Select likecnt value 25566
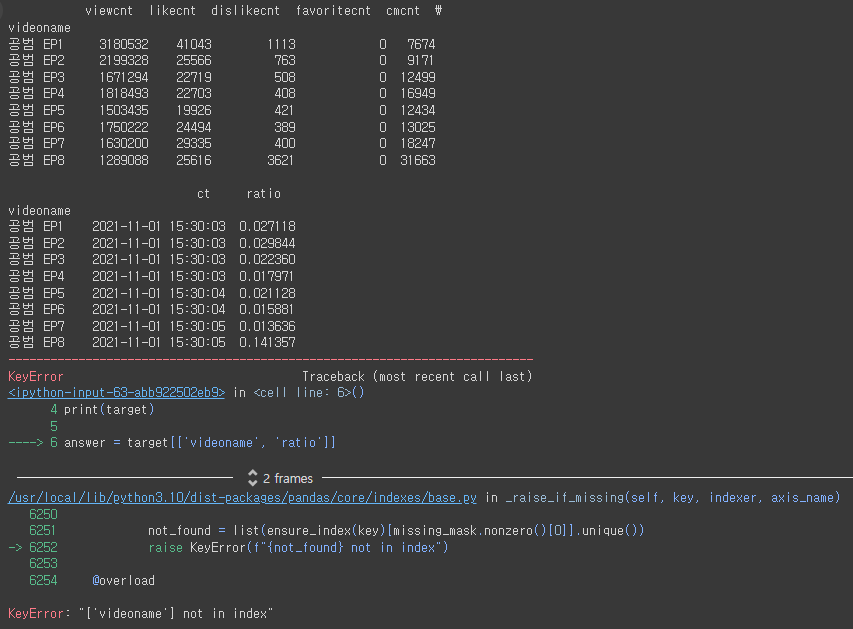 [x=194, y=60]
